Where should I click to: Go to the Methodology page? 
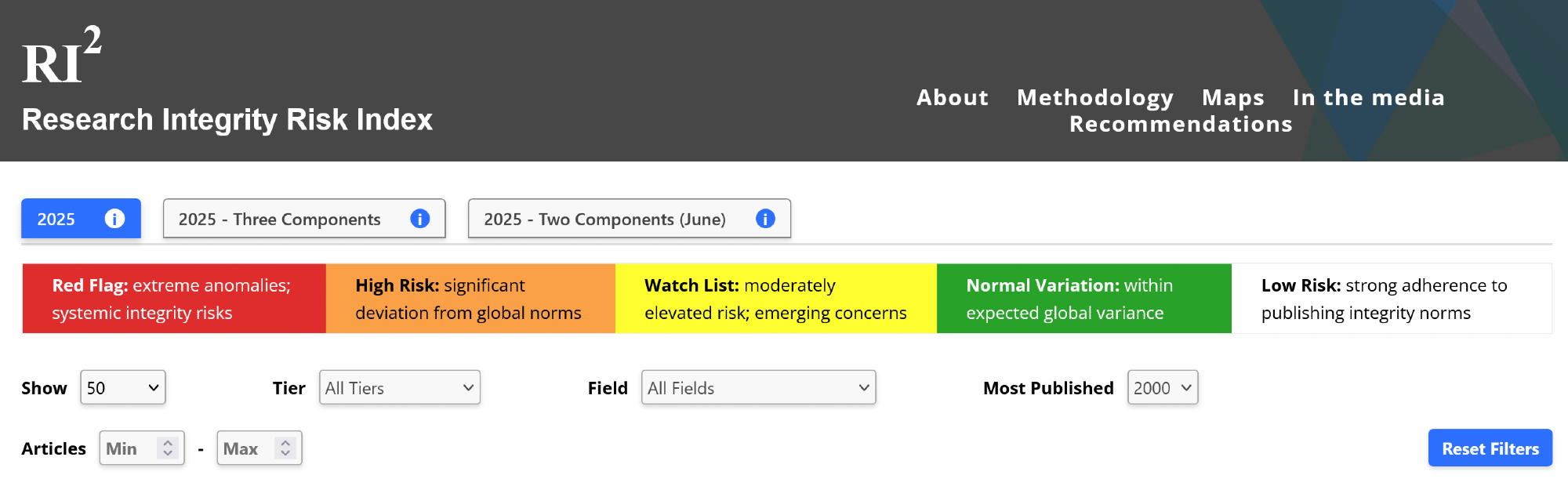[1095, 97]
